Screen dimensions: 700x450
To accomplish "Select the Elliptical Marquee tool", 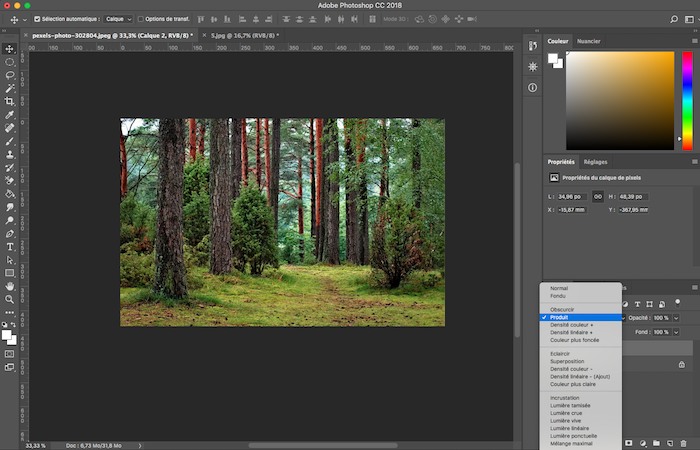I will (x=9, y=62).
